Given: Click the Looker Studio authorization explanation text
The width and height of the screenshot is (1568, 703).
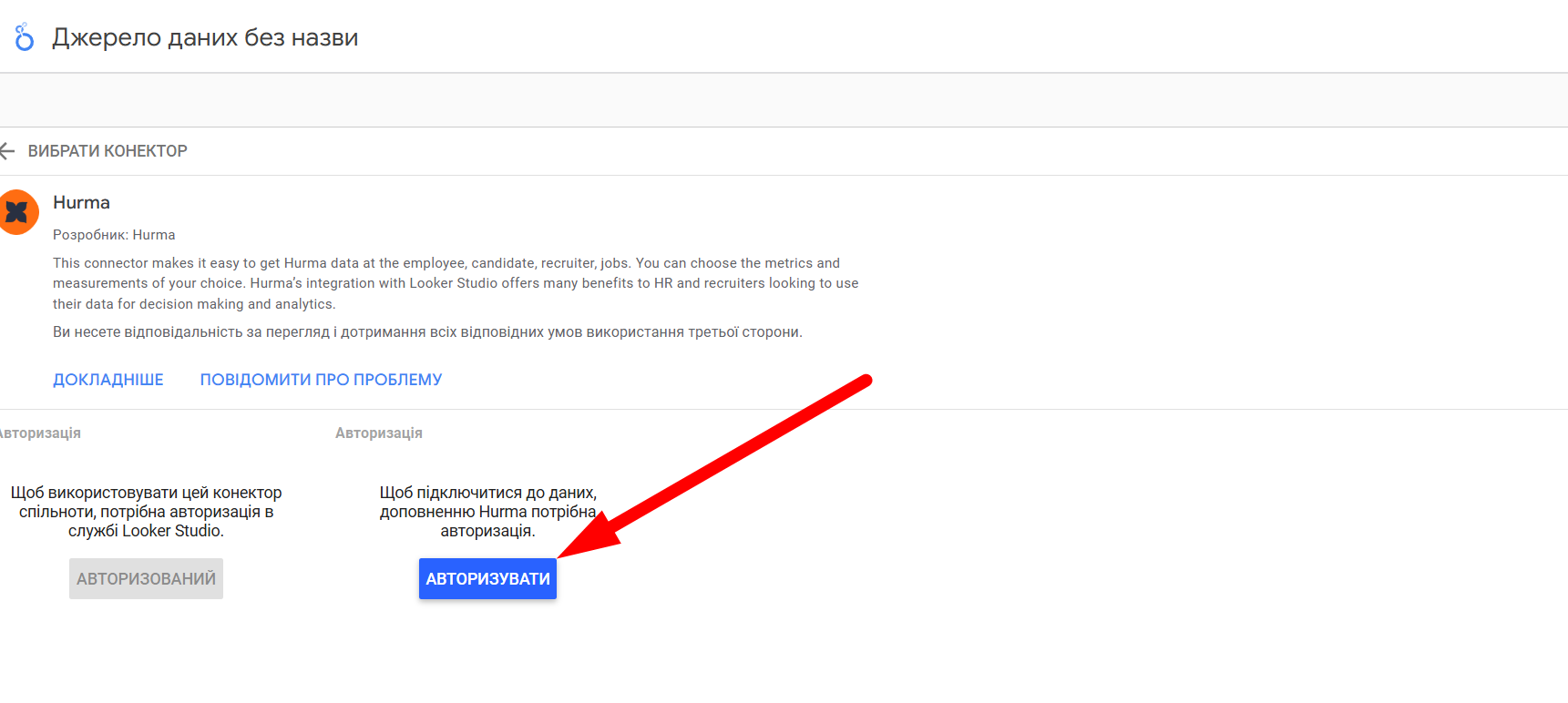Looking at the screenshot, I should point(146,512).
